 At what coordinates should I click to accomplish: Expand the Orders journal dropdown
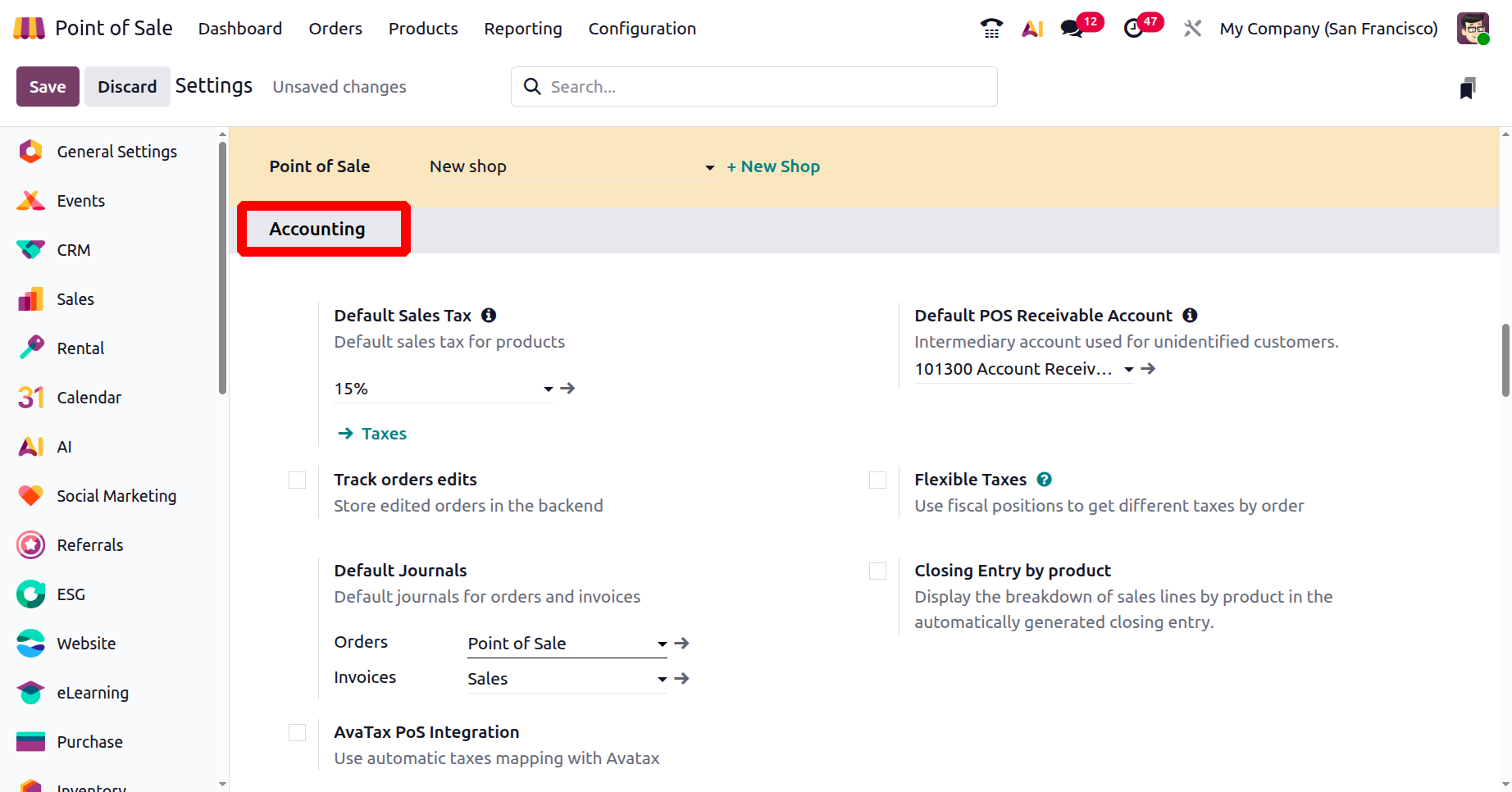(x=662, y=644)
